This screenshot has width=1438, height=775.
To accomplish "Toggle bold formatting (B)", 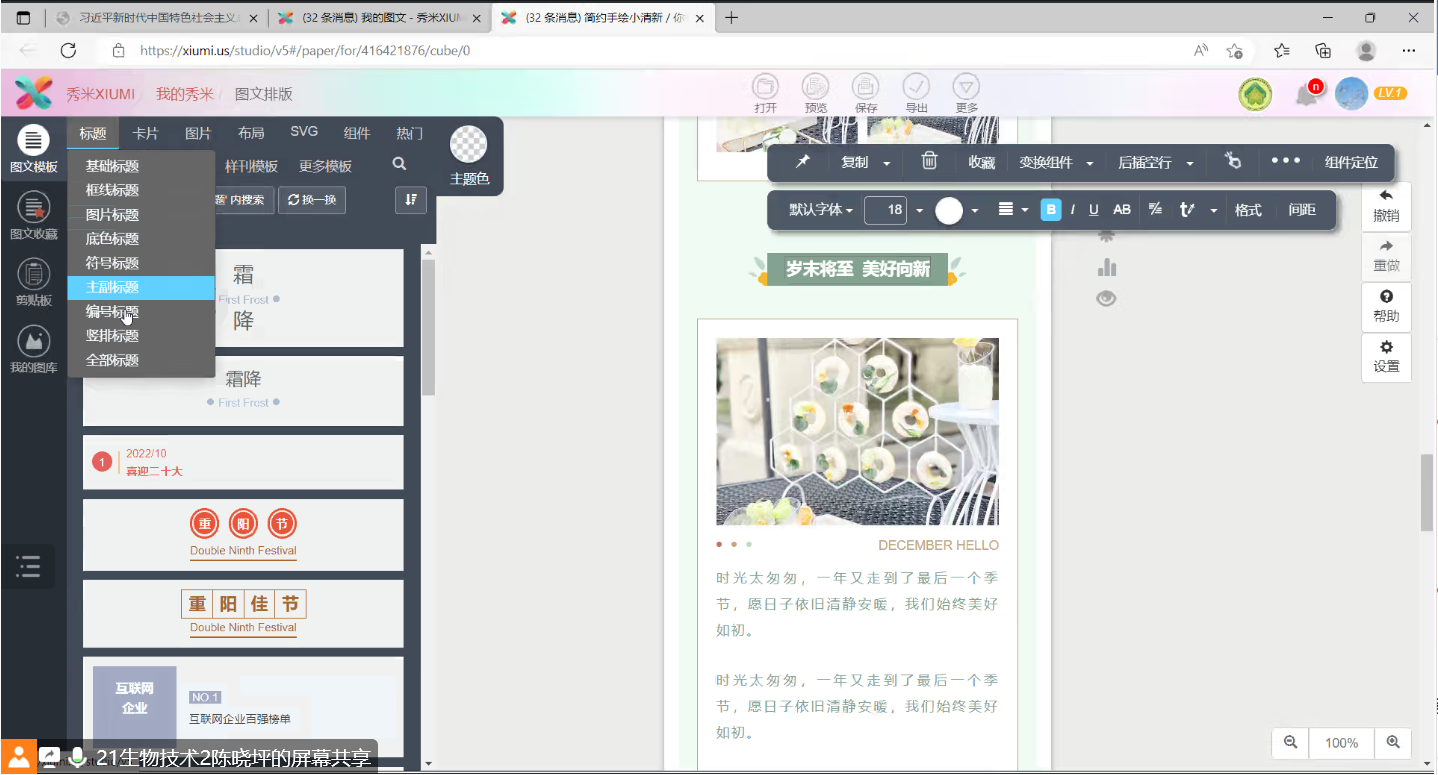I will (1050, 210).
